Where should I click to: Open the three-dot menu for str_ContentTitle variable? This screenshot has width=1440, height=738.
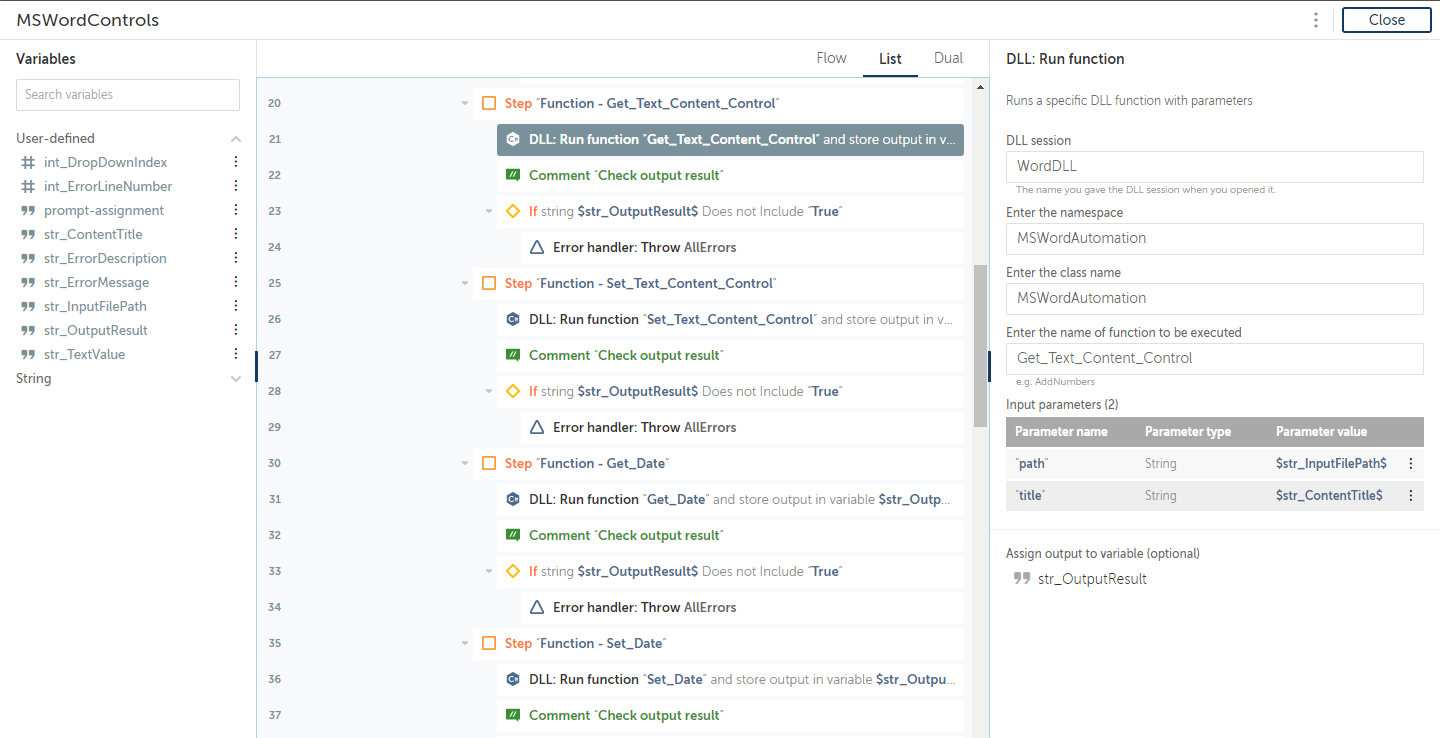pyautogui.click(x=236, y=234)
